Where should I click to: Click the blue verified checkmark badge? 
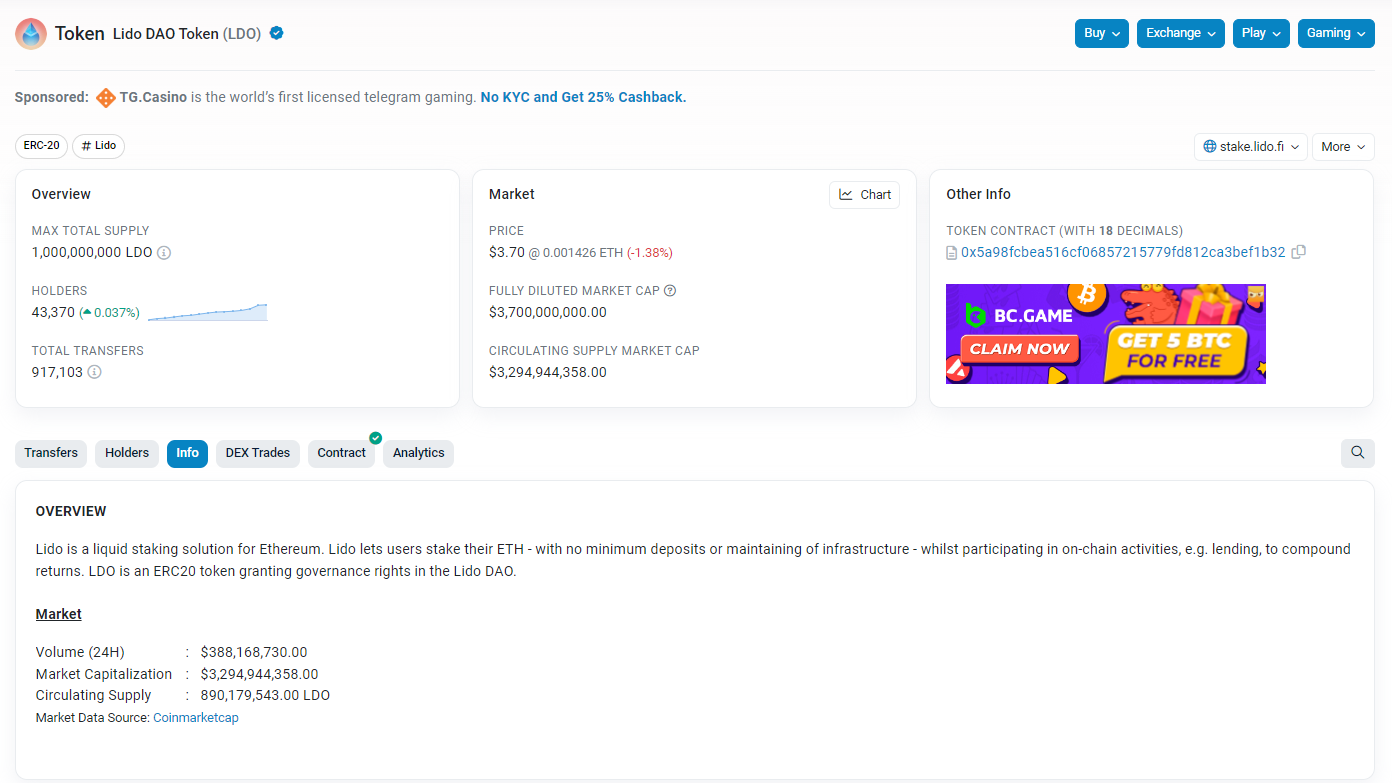click(277, 33)
